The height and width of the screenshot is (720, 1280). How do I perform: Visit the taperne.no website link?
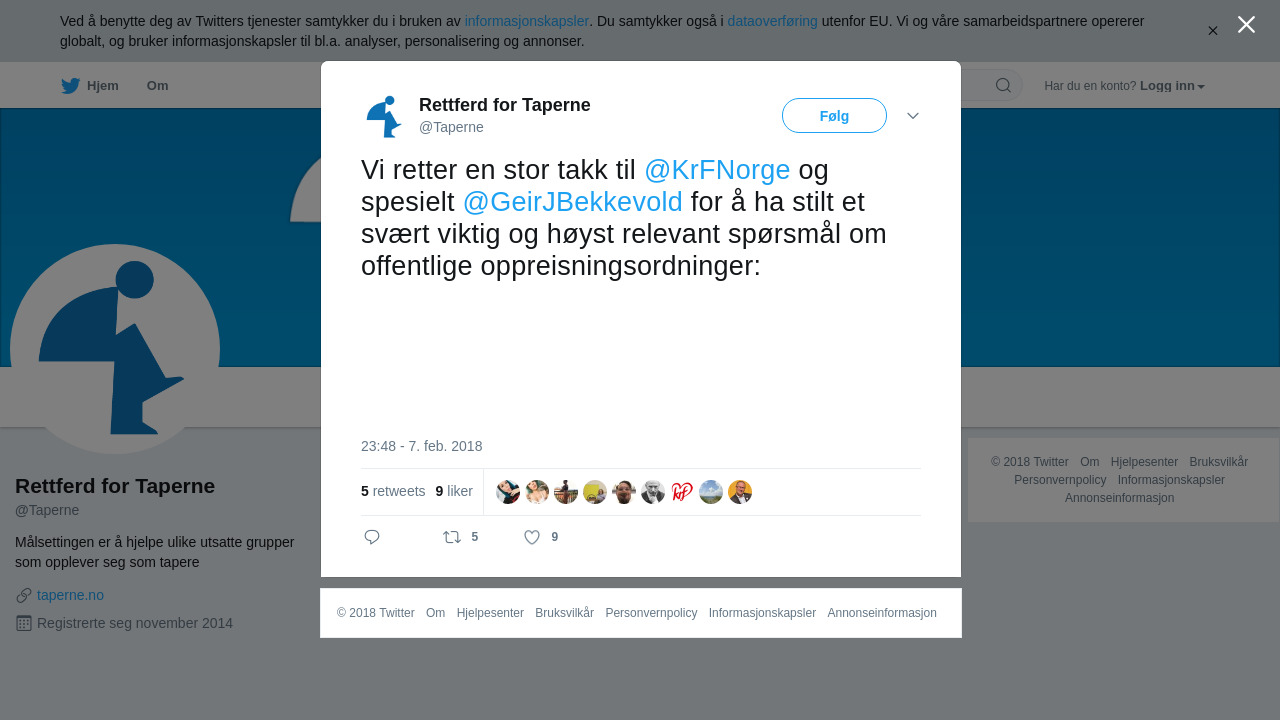tap(70, 595)
